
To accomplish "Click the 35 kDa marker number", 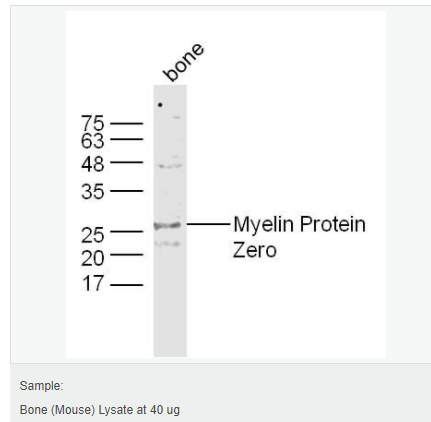I will click(93, 192).
